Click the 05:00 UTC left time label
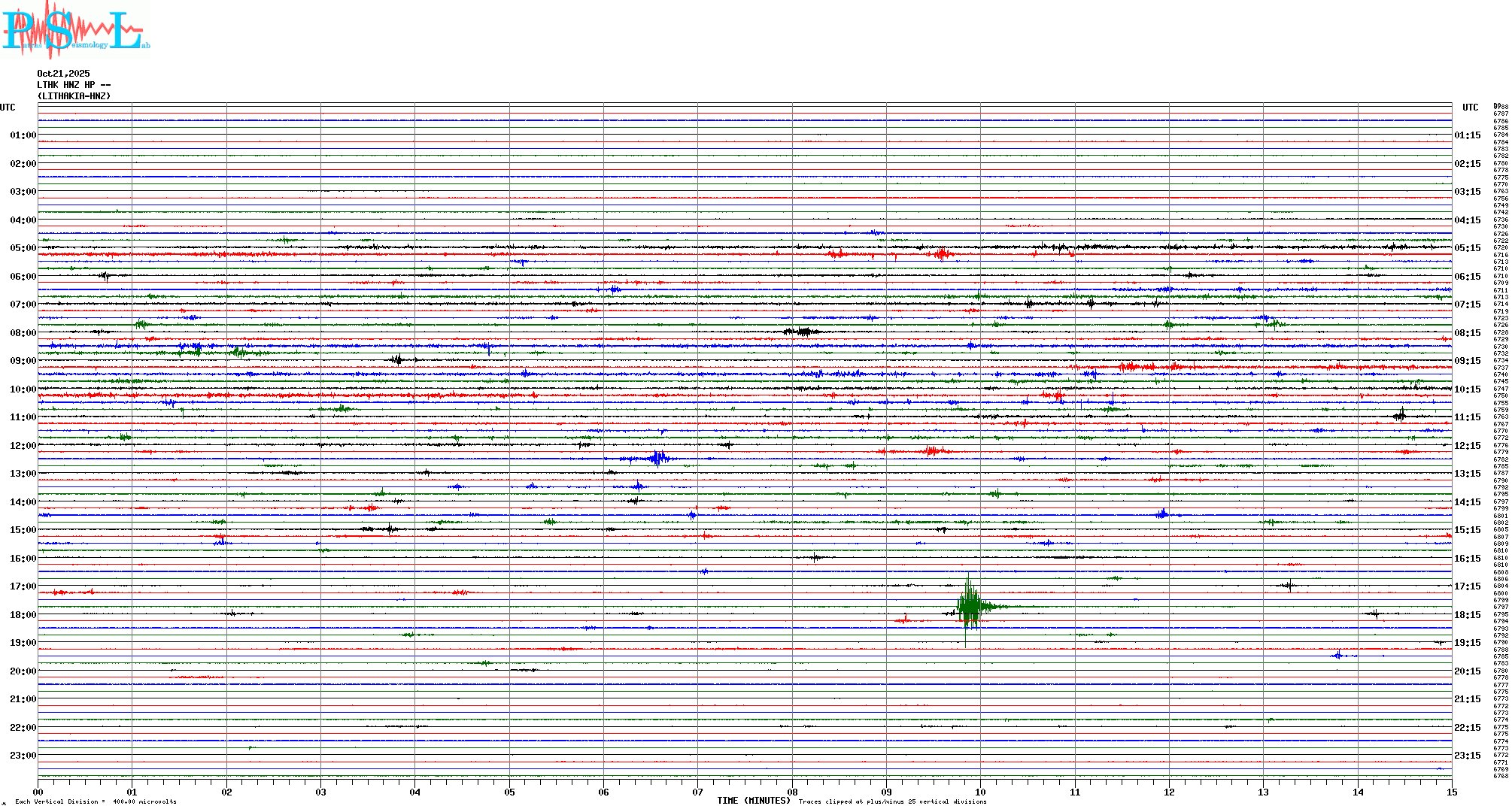Viewport: 1512px width, 812px height. coord(23,248)
